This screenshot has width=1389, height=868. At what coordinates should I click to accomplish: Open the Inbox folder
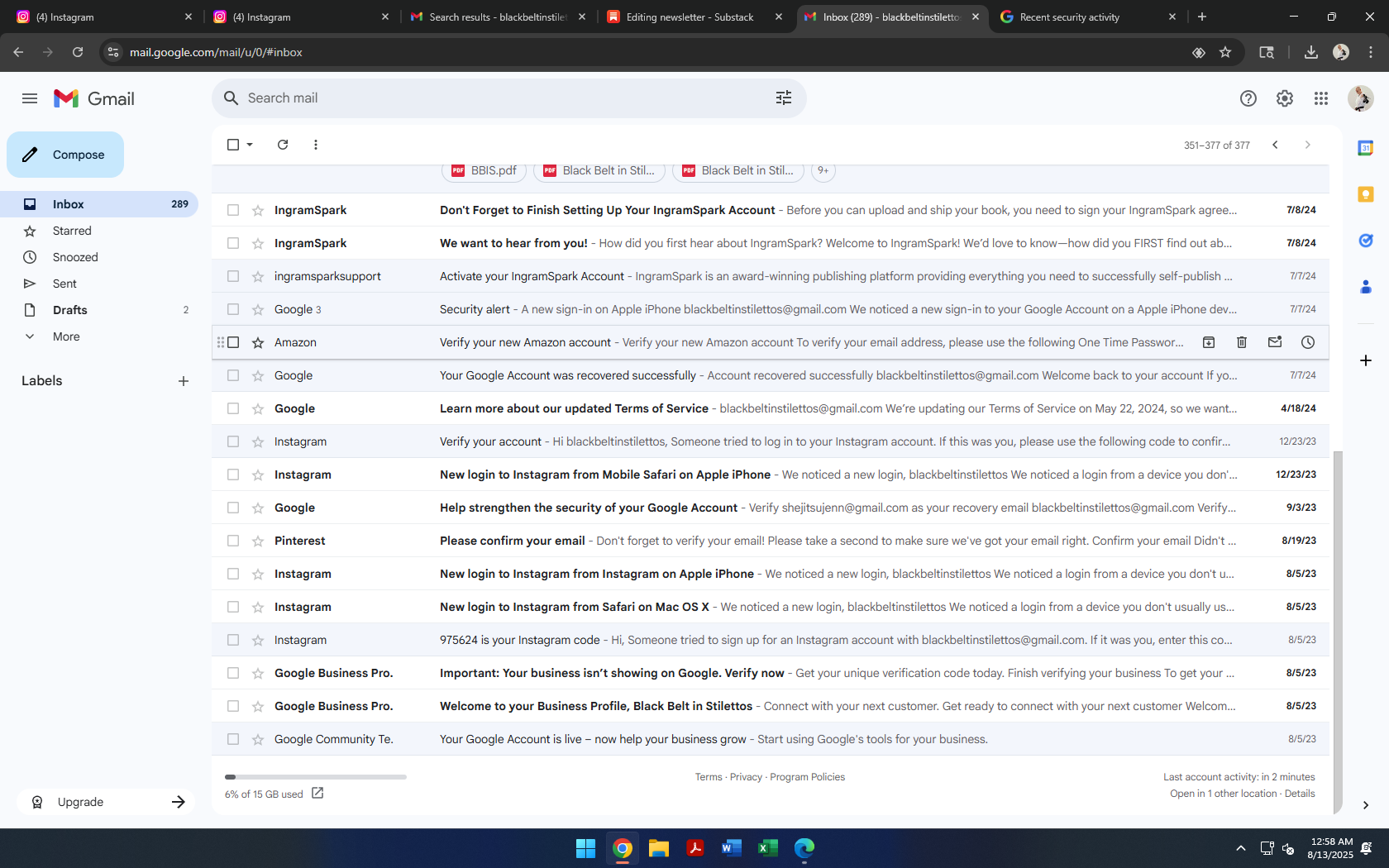pyautogui.click(x=99, y=204)
